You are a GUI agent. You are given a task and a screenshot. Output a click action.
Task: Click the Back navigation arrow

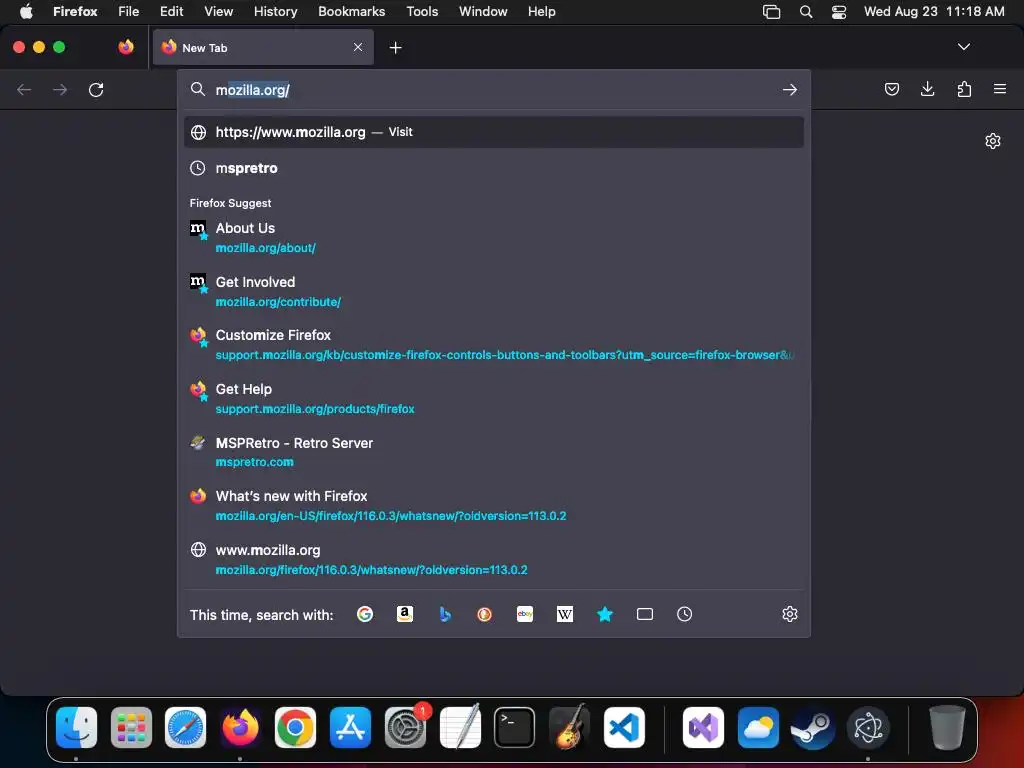pyautogui.click(x=24, y=89)
